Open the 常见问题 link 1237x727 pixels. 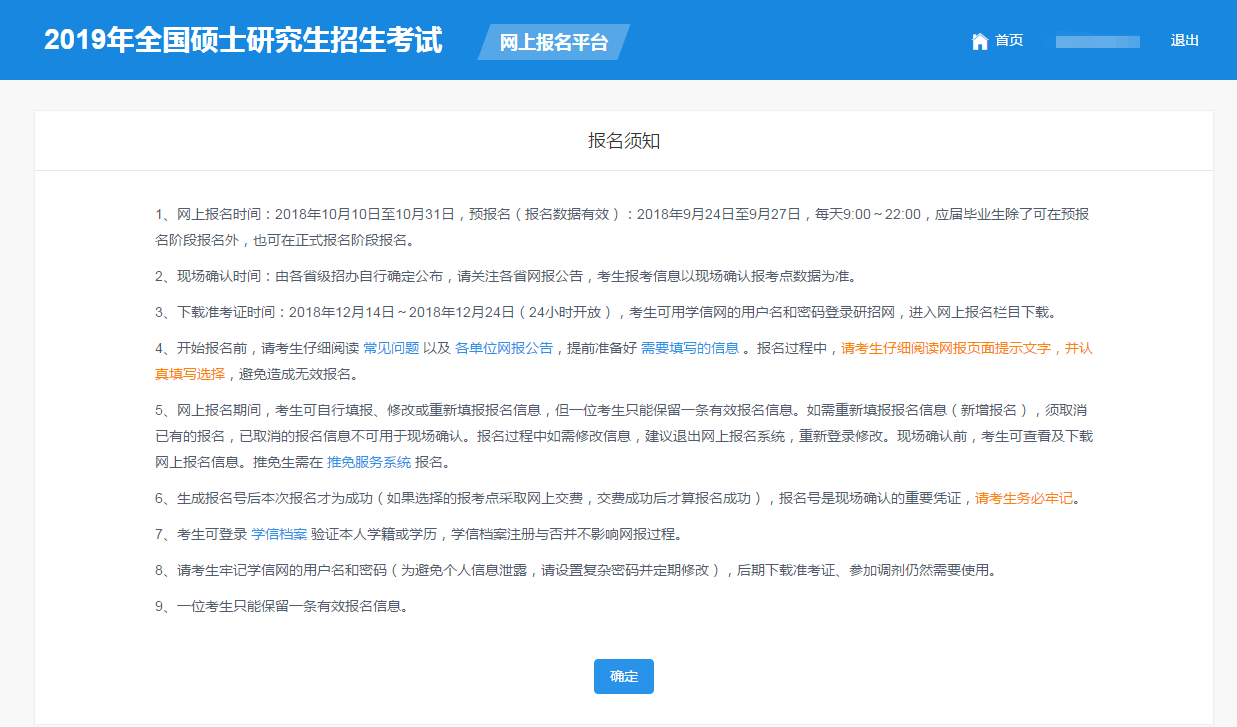coord(390,348)
